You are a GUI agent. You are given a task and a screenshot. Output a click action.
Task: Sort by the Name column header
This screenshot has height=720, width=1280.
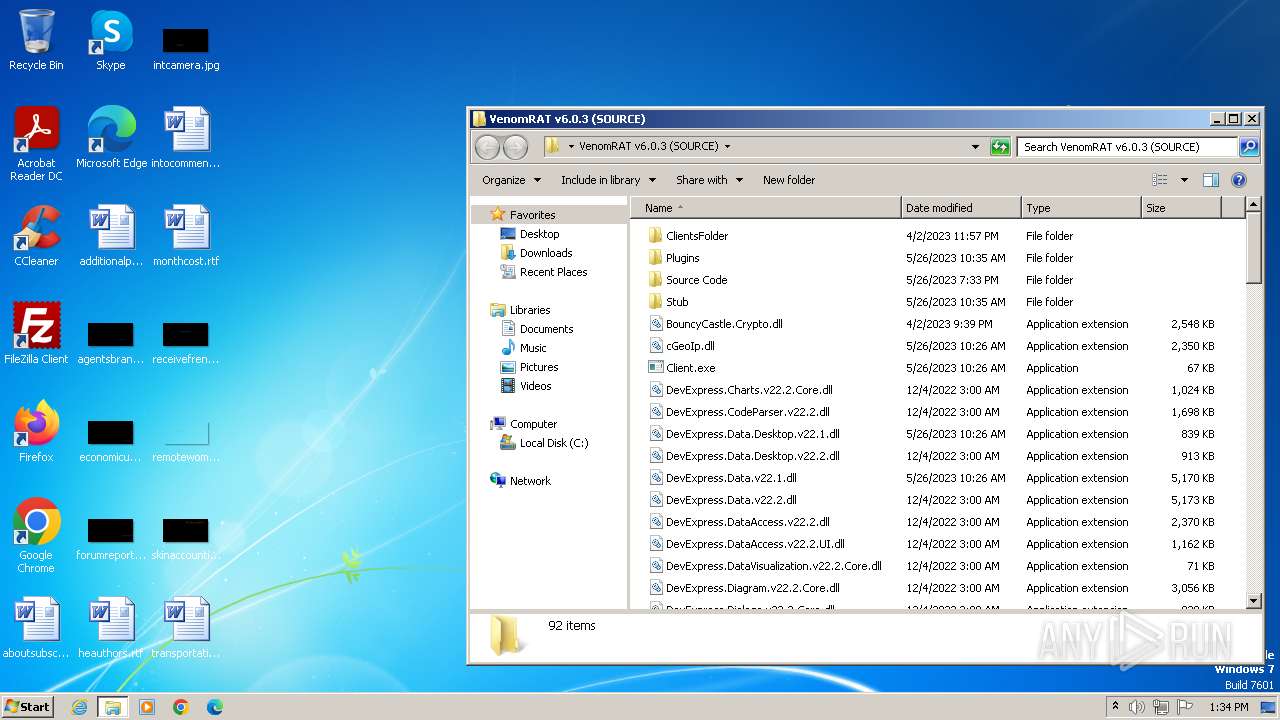pos(765,208)
